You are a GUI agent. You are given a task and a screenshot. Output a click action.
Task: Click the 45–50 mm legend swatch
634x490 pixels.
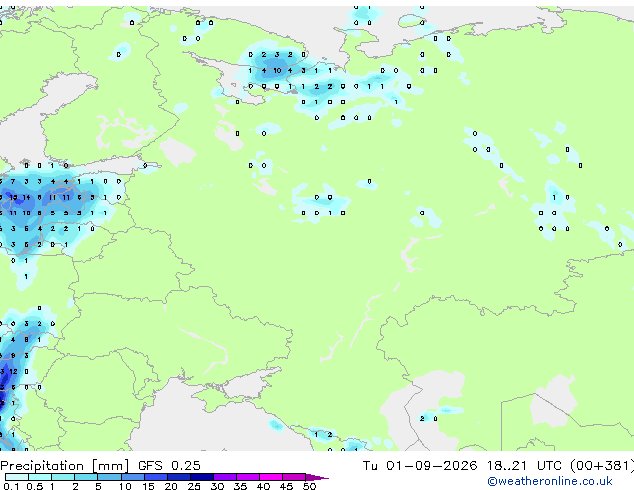(x=294, y=477)
